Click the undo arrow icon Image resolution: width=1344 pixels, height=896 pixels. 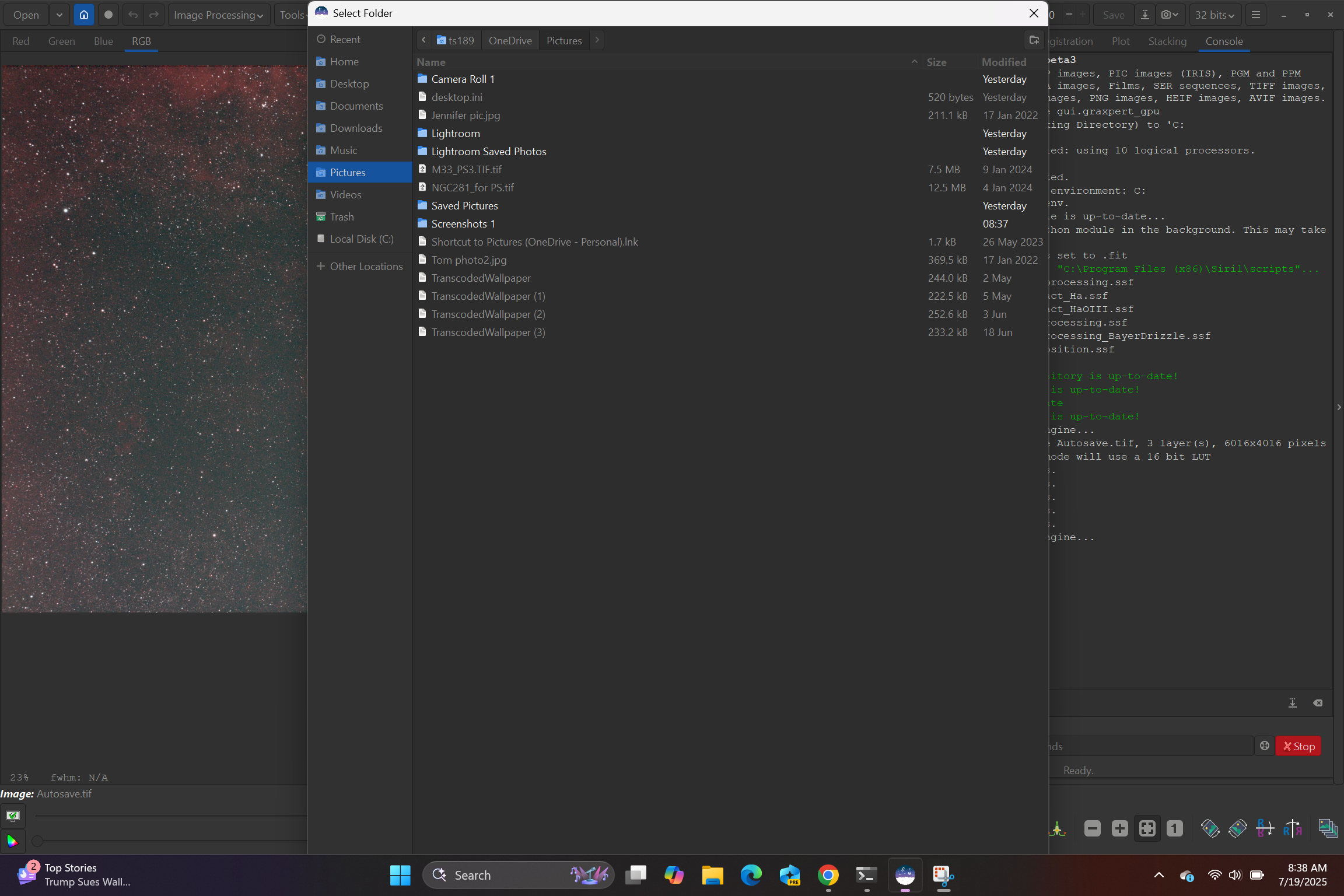click(x=133, y=15)
